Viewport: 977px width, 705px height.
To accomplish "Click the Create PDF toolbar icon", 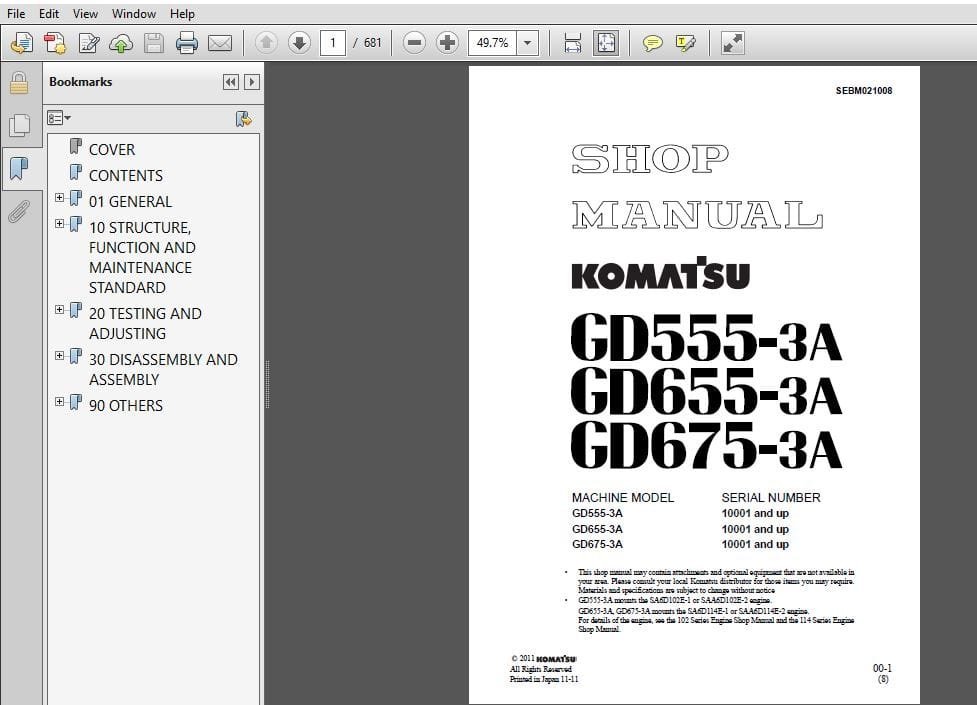I will [x=22, y=43].
